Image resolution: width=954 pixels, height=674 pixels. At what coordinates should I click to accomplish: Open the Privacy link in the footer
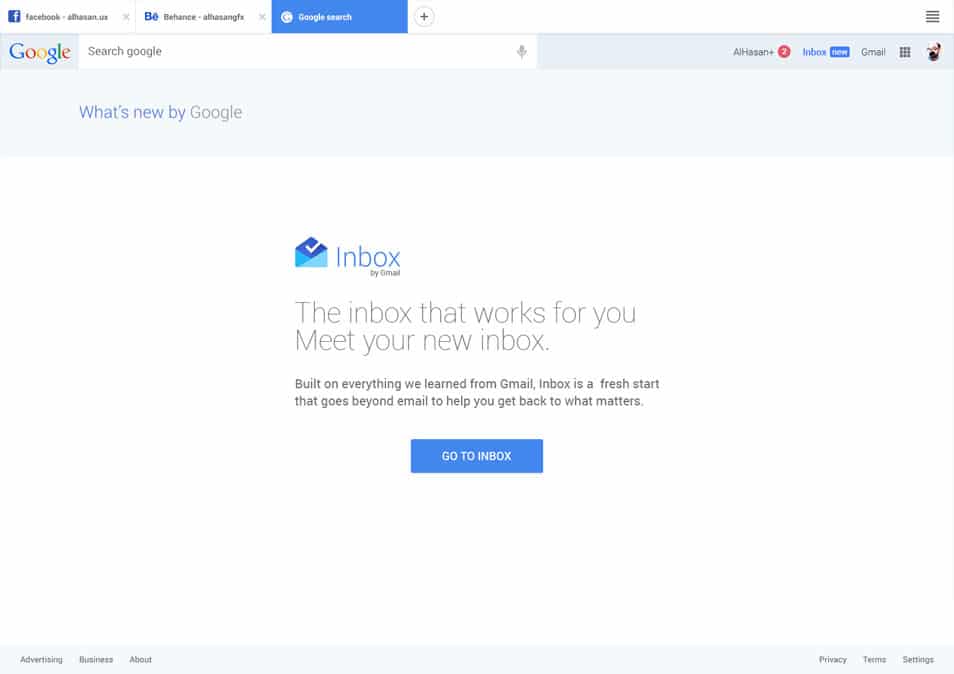click(832, 659)
